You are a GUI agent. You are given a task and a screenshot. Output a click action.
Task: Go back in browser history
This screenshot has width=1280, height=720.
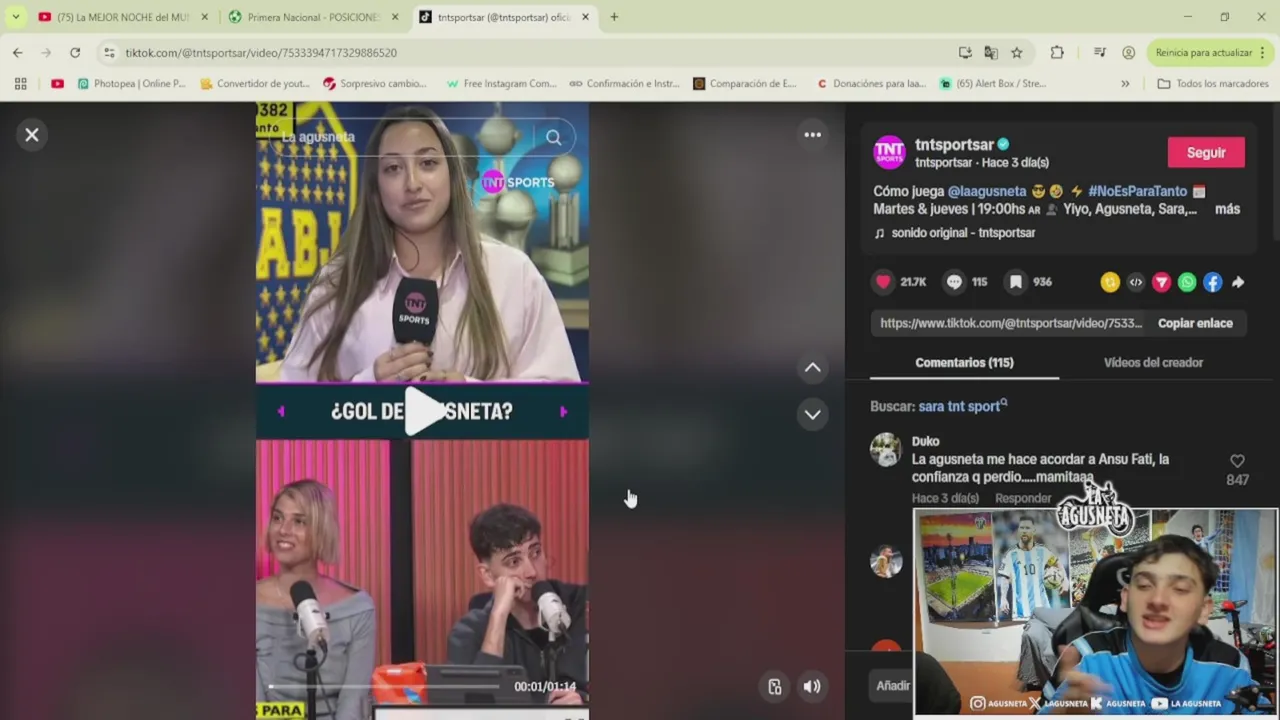17,53
